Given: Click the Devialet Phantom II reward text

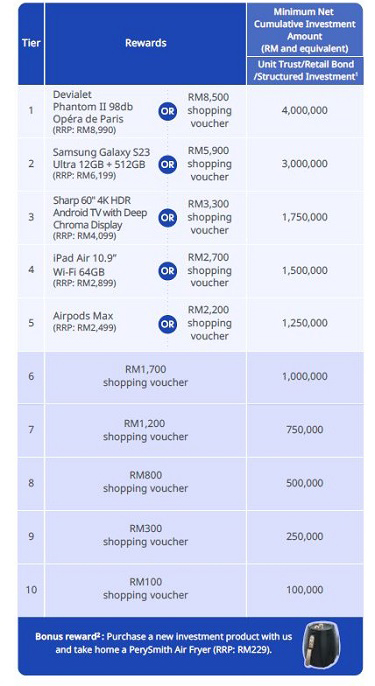Looking at the screenshot, I should click(x=94, y=112).
